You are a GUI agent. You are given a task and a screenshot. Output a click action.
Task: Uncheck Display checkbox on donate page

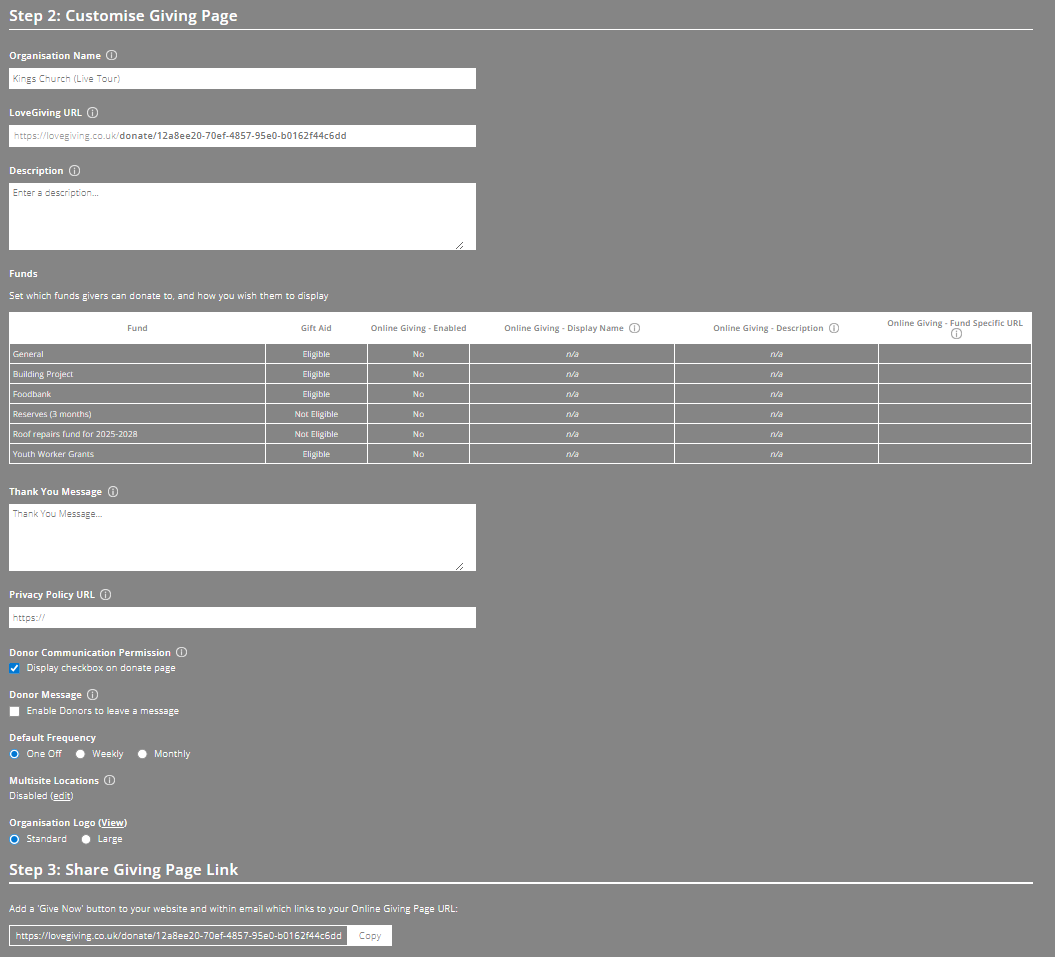coord(14,668)
